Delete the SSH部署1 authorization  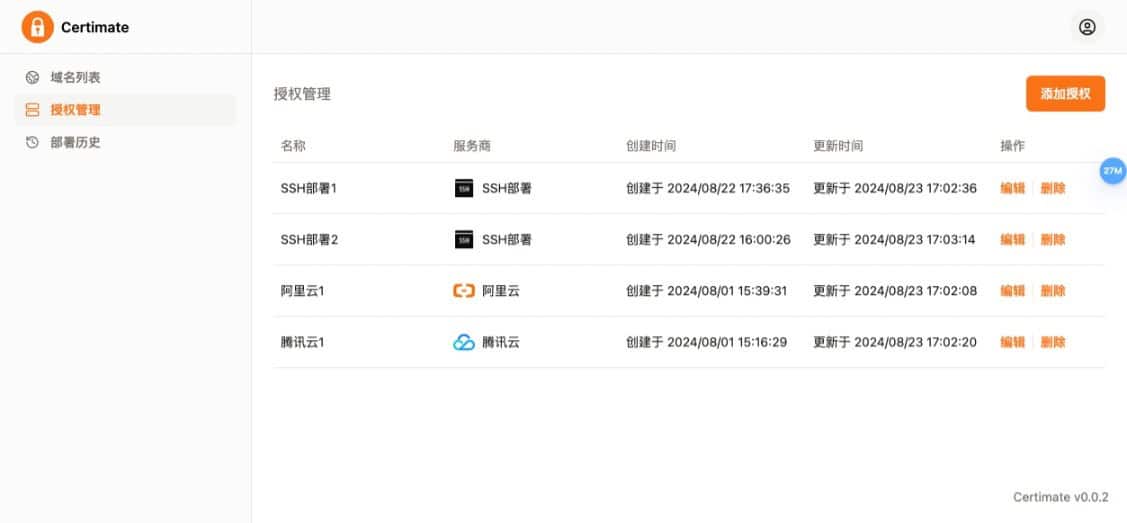(x=1053, y=188)
